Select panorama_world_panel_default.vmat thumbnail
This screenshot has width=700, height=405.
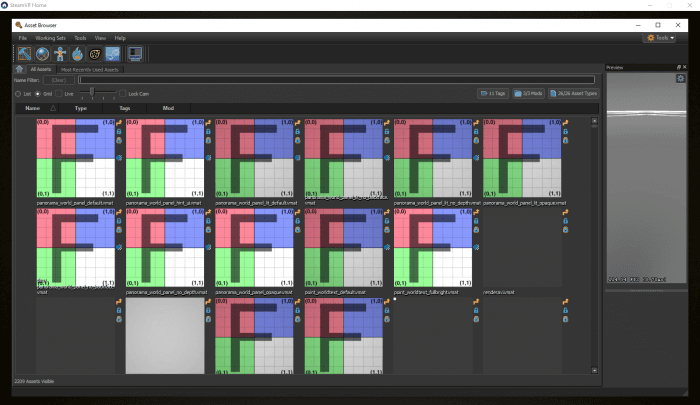point(75,158)
